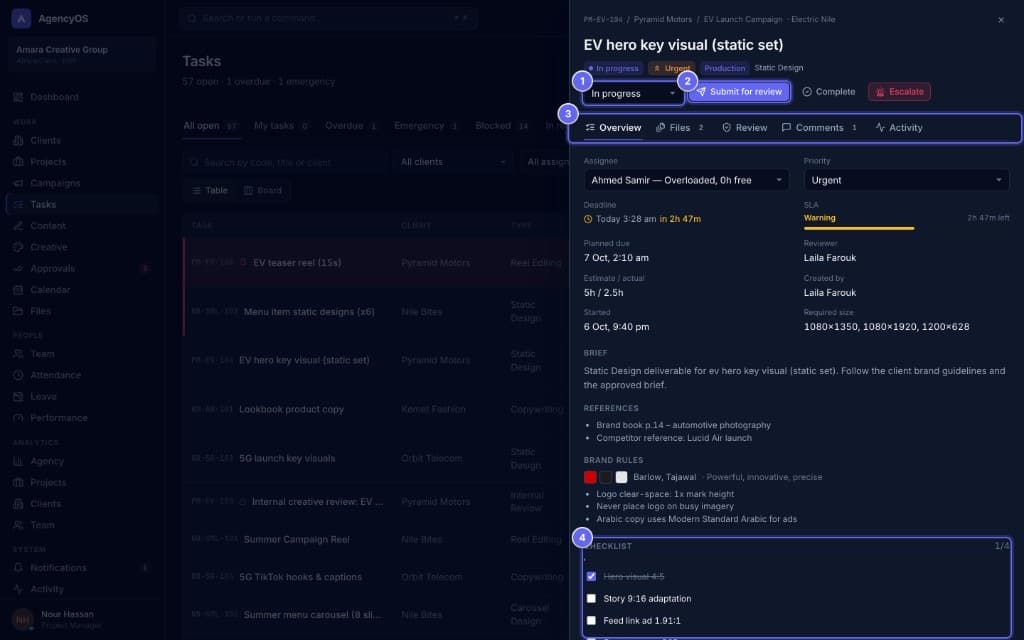Select the My tasks tab
The height and width of the screenshot is (640, 1024).
click(281, 126)
